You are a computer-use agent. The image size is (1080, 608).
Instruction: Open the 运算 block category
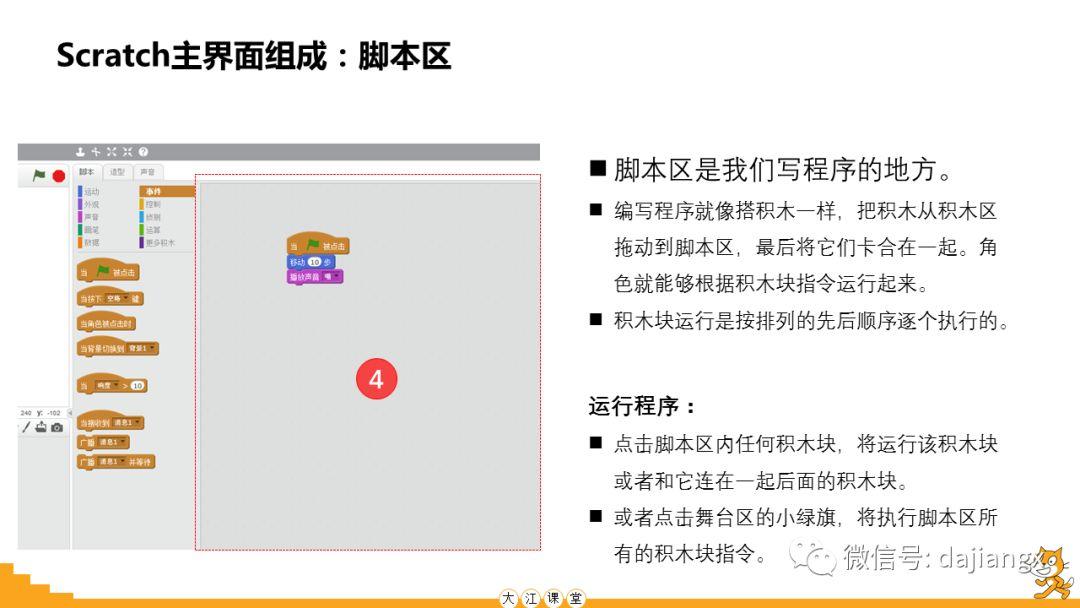coord(151,230)
